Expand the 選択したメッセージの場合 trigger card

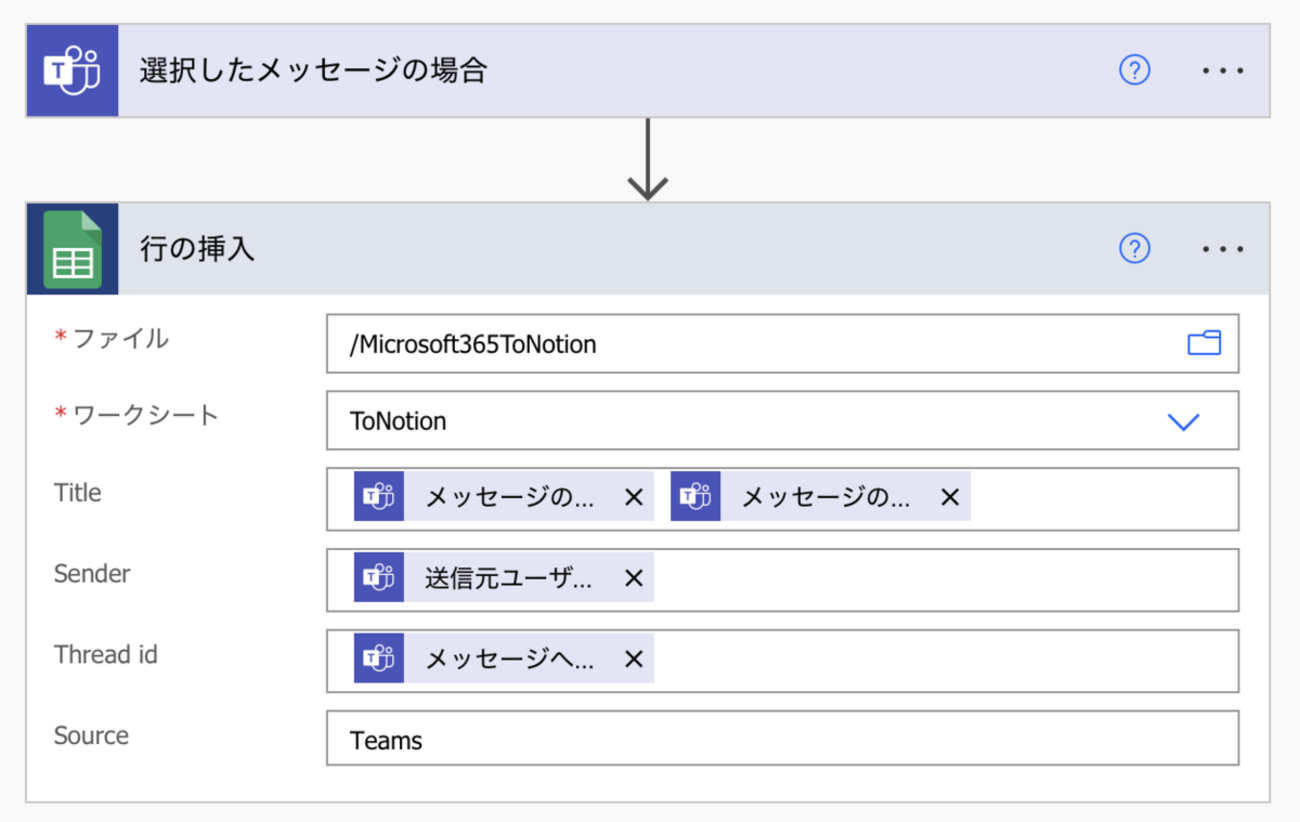(x=313, y=71)
